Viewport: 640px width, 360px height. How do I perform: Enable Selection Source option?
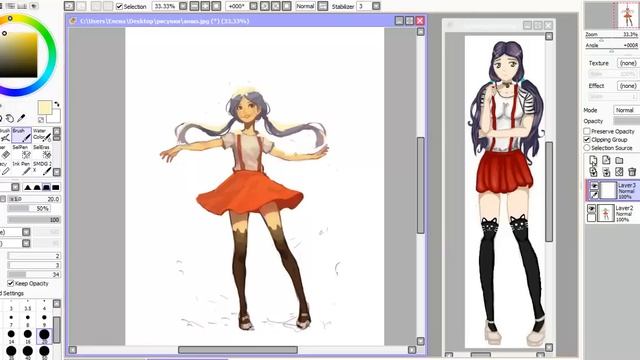[587, 148]
